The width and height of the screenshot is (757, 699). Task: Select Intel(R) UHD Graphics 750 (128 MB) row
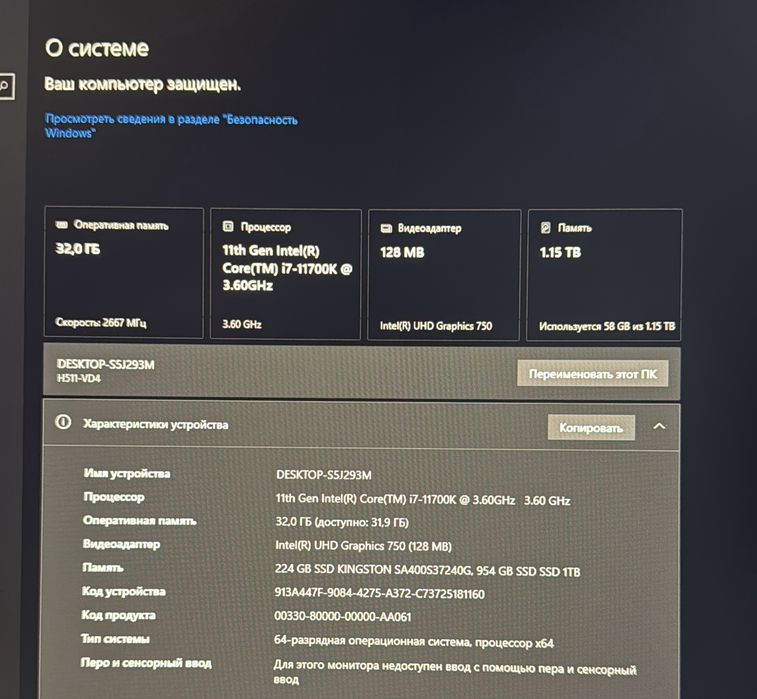click(363, 546)
